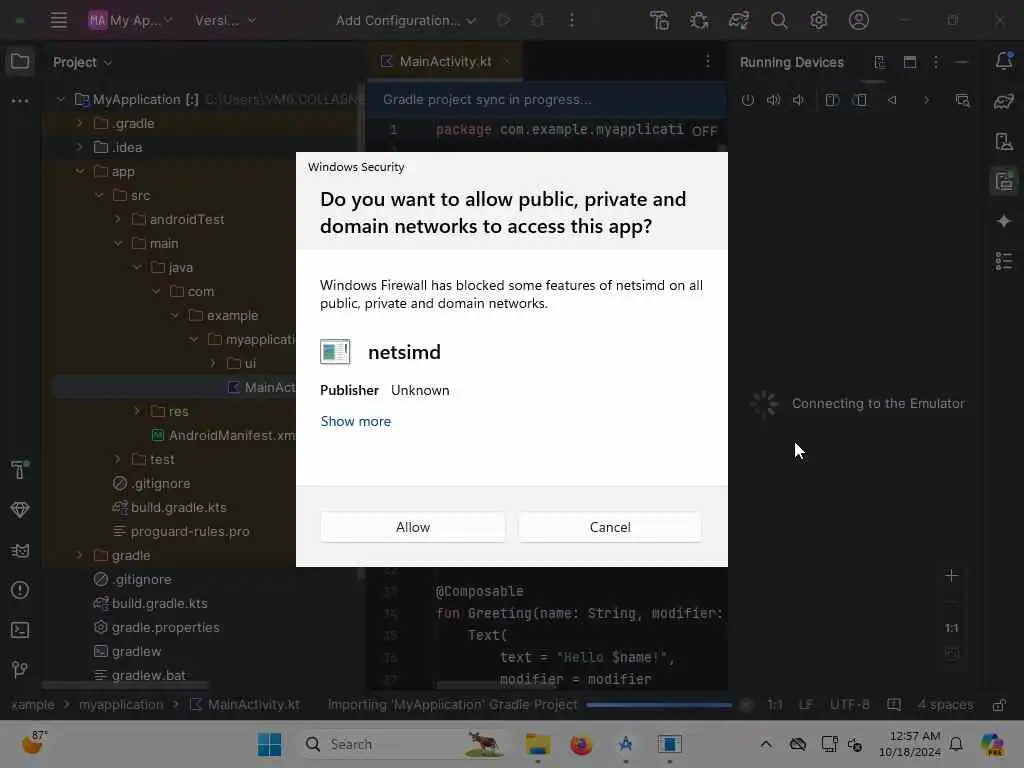The height and width of the screenshot is (768, 1024).
Task: Click emulator power button icon
Action: click(x=748, y=100)
